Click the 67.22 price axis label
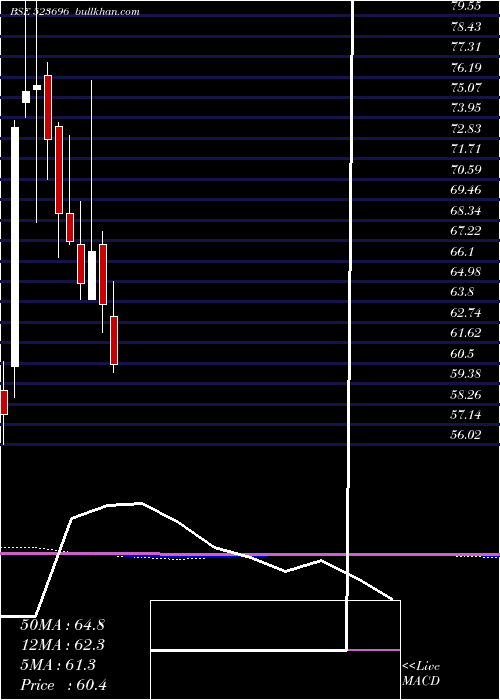Image resolution: width=500 pixels, height=700 pixels. coord(466,231)
